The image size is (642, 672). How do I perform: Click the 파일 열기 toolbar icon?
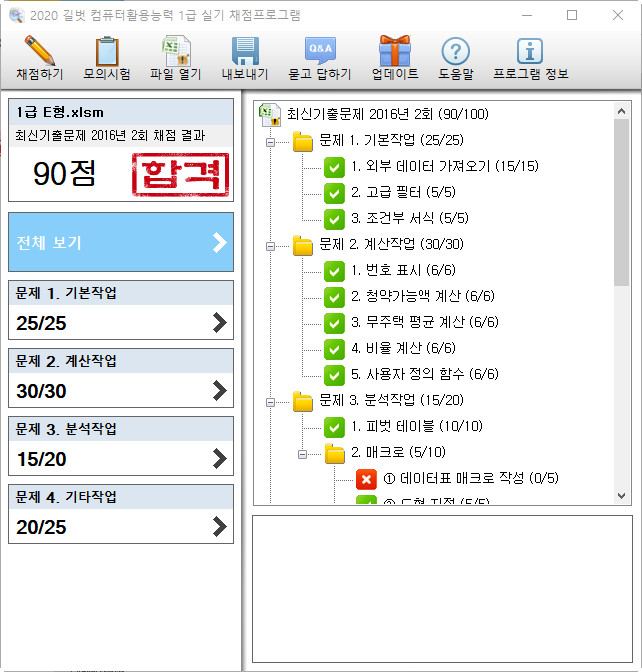(177, 51)
